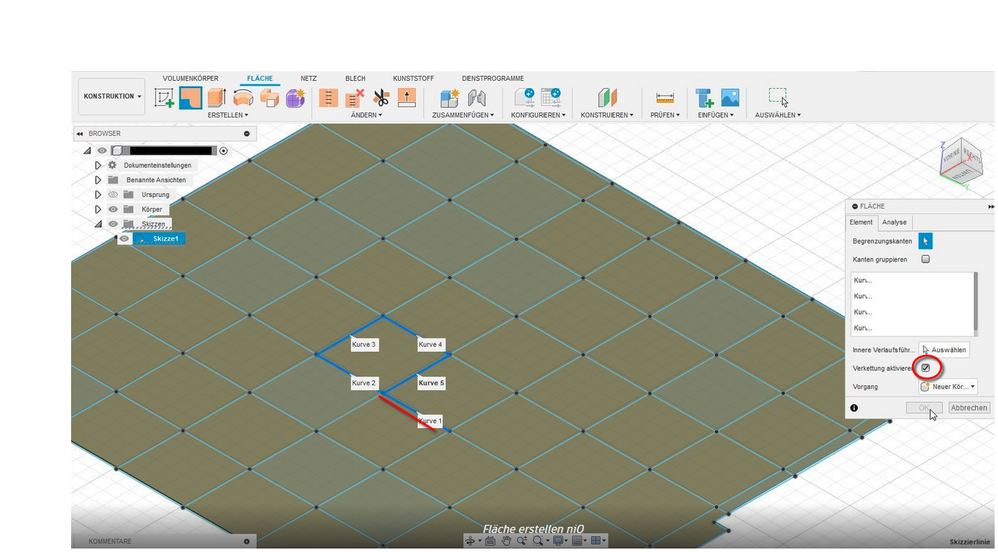Click the surface Sweep tool icon

269,97
